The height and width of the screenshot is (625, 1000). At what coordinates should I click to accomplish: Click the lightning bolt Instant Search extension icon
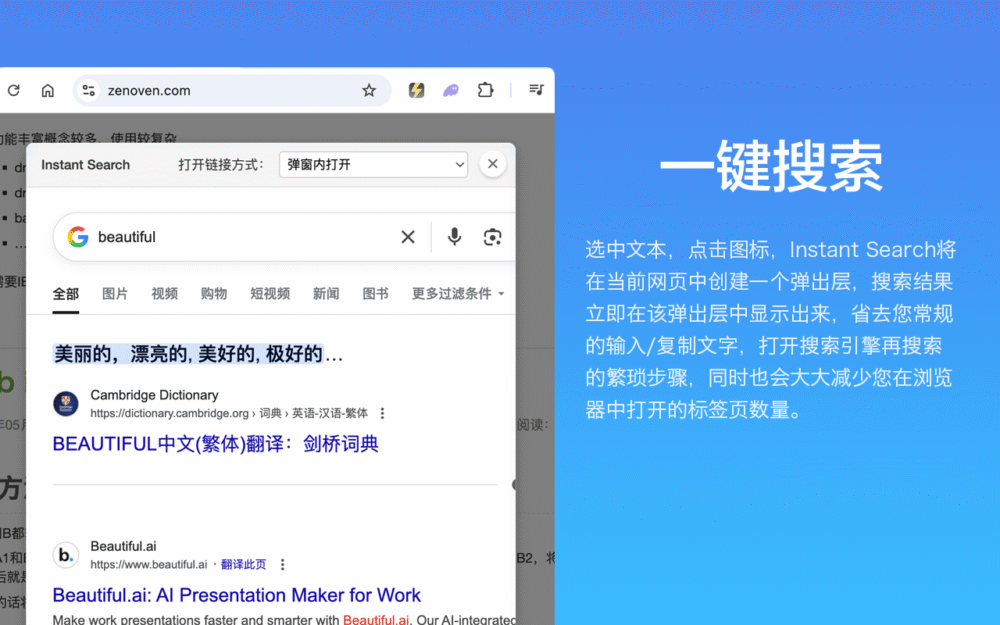[416, 91]
